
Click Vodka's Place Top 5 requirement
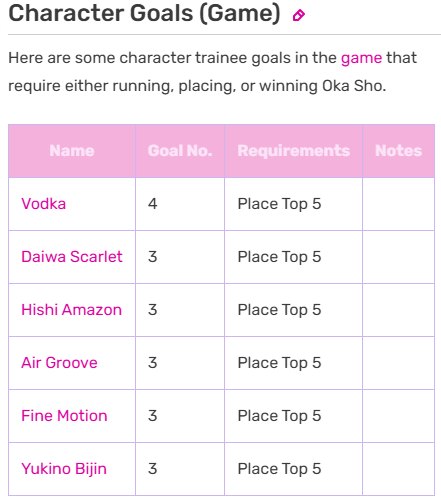point(279,204)
